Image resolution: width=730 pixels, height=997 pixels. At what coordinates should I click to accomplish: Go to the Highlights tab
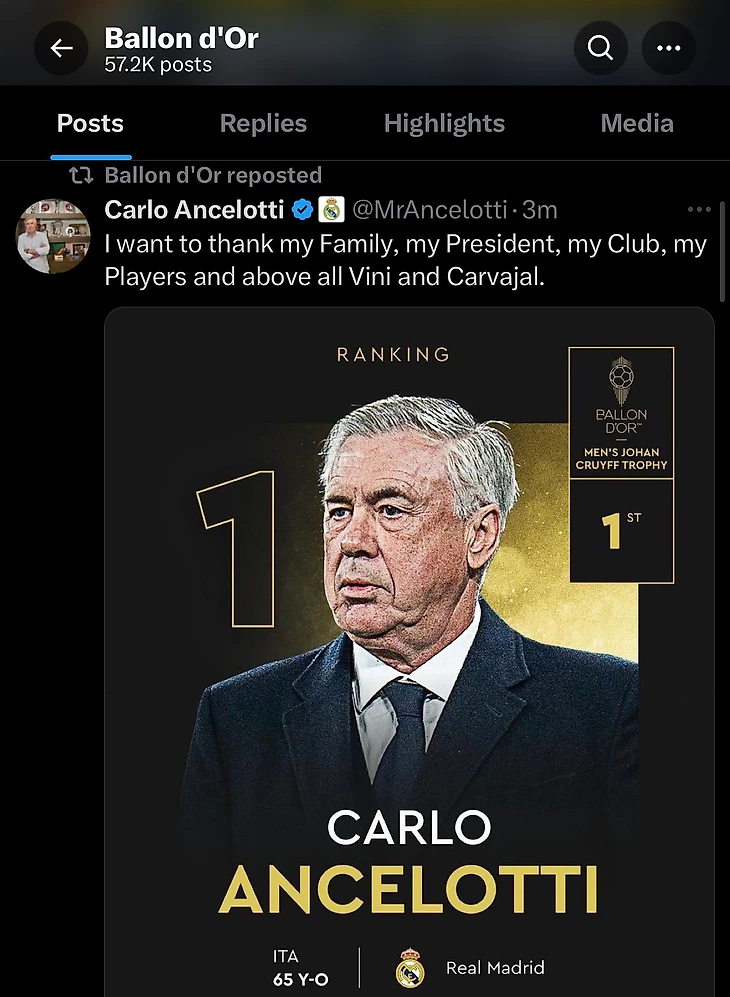[x=444, y=124]
